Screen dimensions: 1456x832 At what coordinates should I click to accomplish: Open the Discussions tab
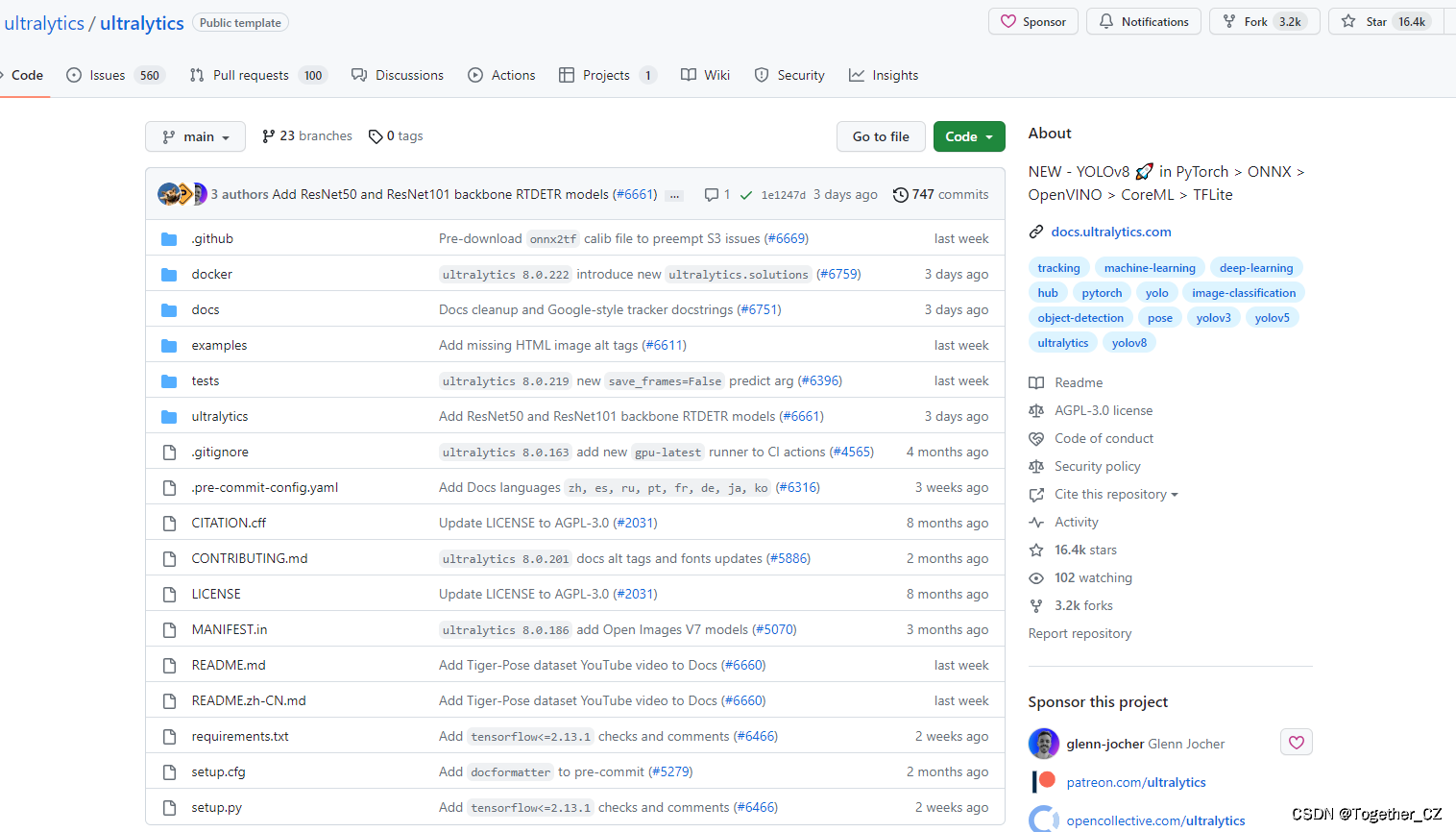pyautogui.click(x=398, y=75)
